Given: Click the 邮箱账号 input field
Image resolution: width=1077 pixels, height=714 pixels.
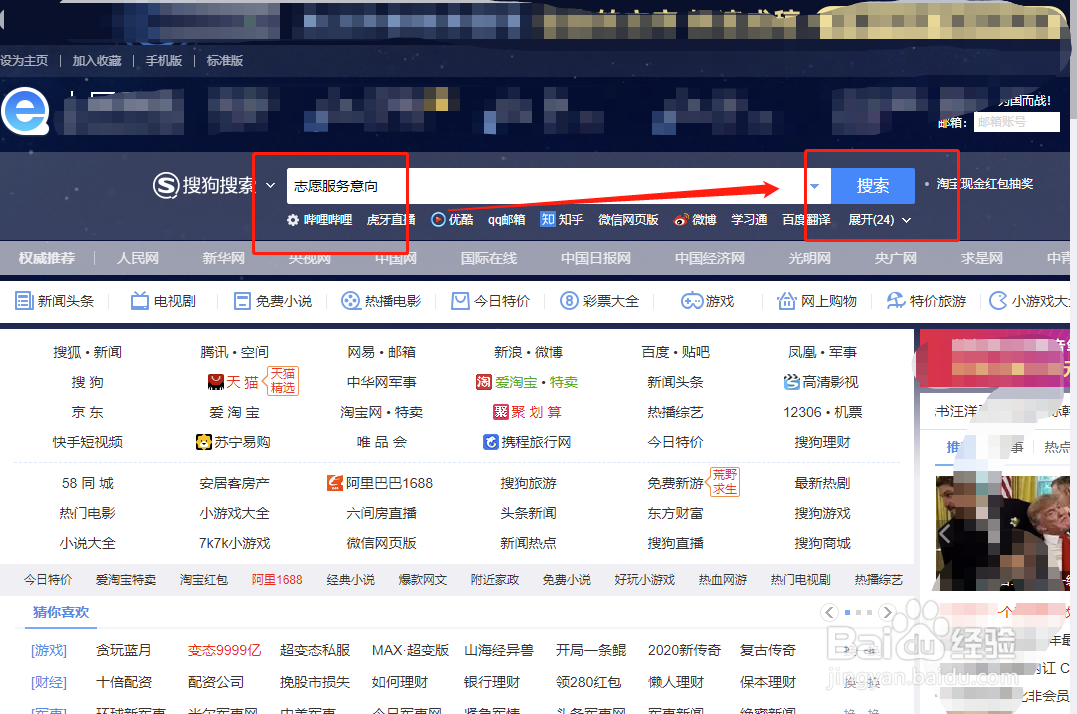Looking at the screenshot, I should [x=1017, y=122].
